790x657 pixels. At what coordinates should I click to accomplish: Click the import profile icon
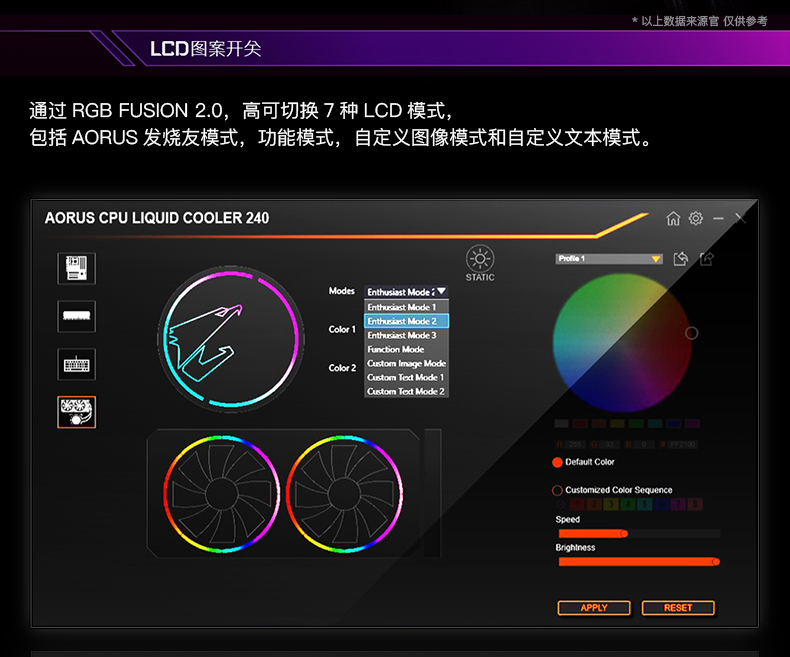(x=681, y=258)
